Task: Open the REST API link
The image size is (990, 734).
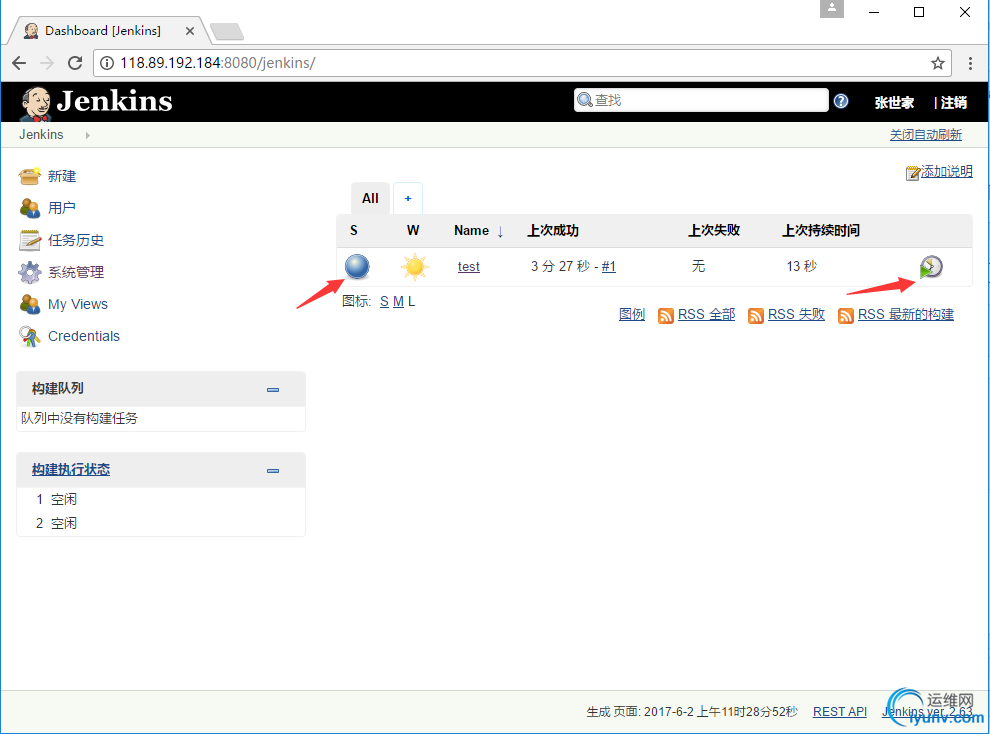Action: point(840,712)
